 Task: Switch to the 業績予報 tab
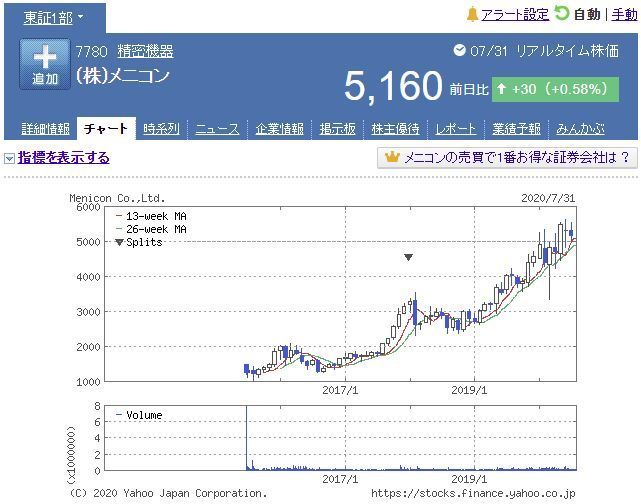516,129
